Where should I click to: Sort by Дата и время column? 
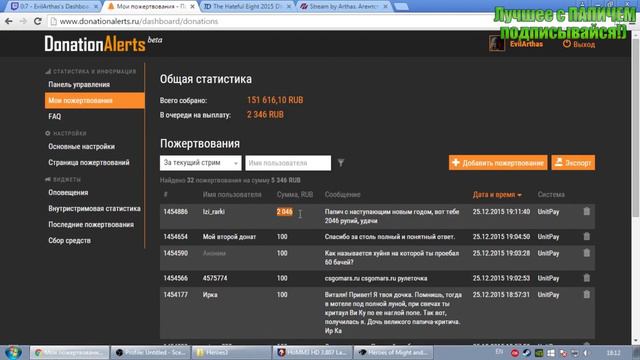click(497, 195)
